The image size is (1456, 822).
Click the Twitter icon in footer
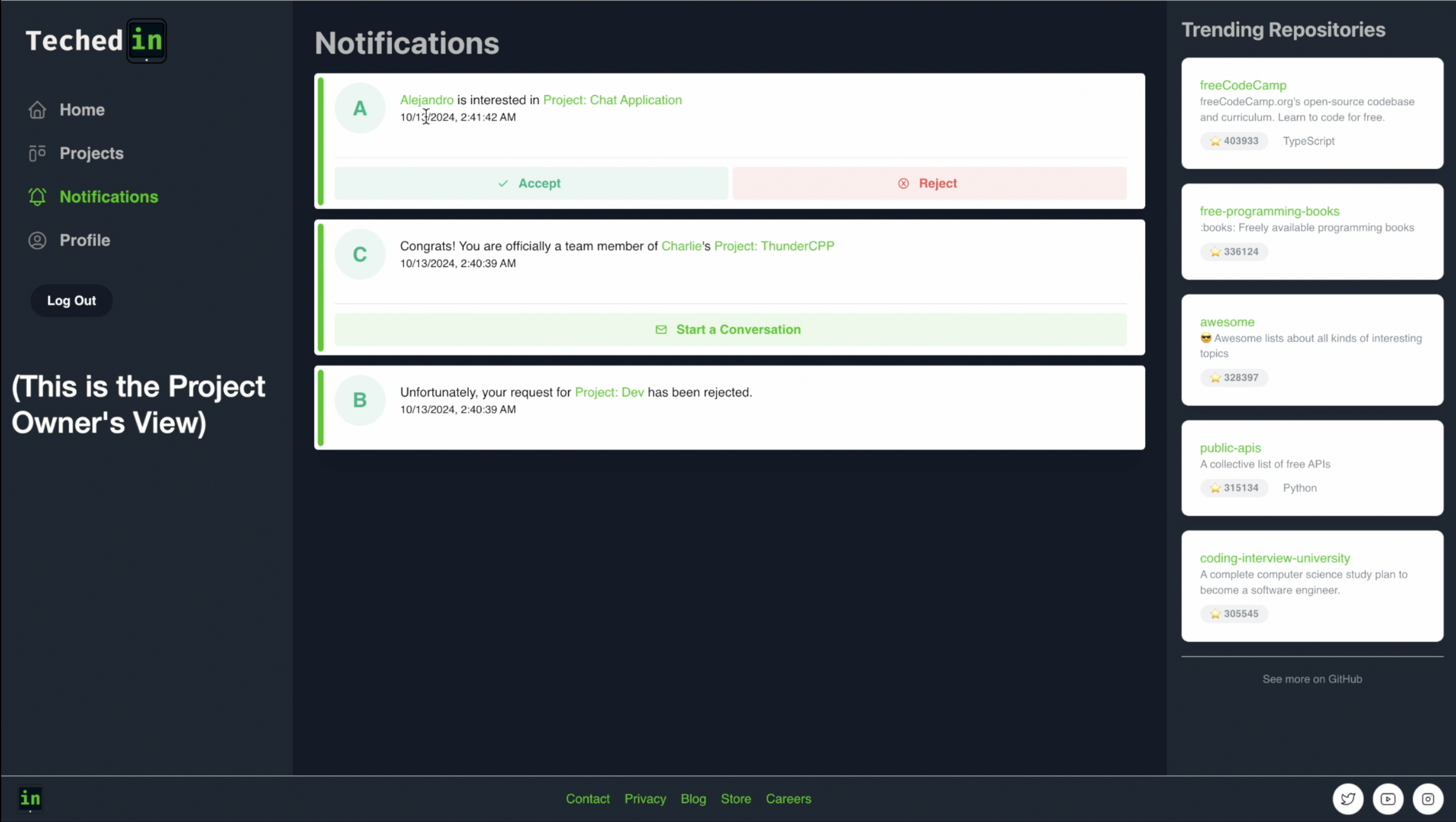[x=1348, y=799]
